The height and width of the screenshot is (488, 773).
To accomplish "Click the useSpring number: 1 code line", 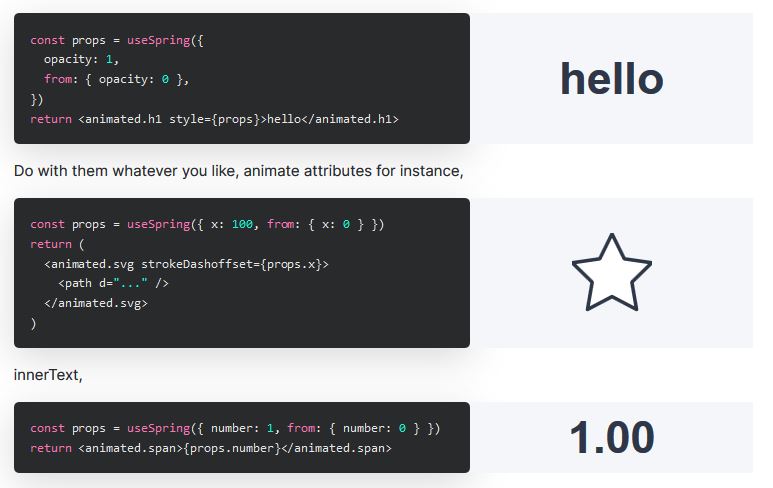I will [235, 428].
